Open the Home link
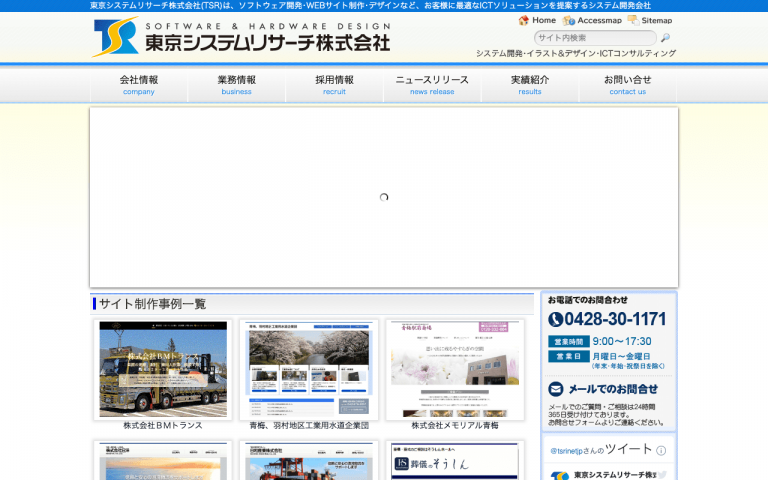The image size is (768, 480). (544, 21)
